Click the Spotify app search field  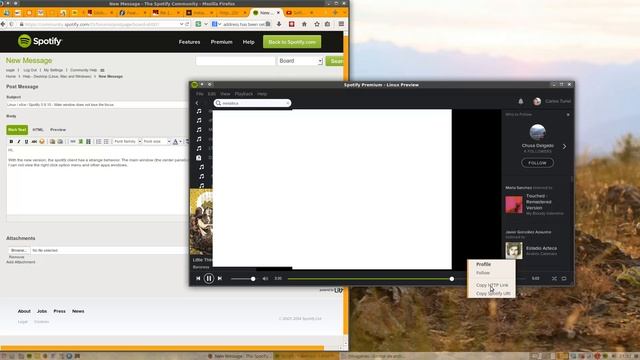(x=252, y=103)
